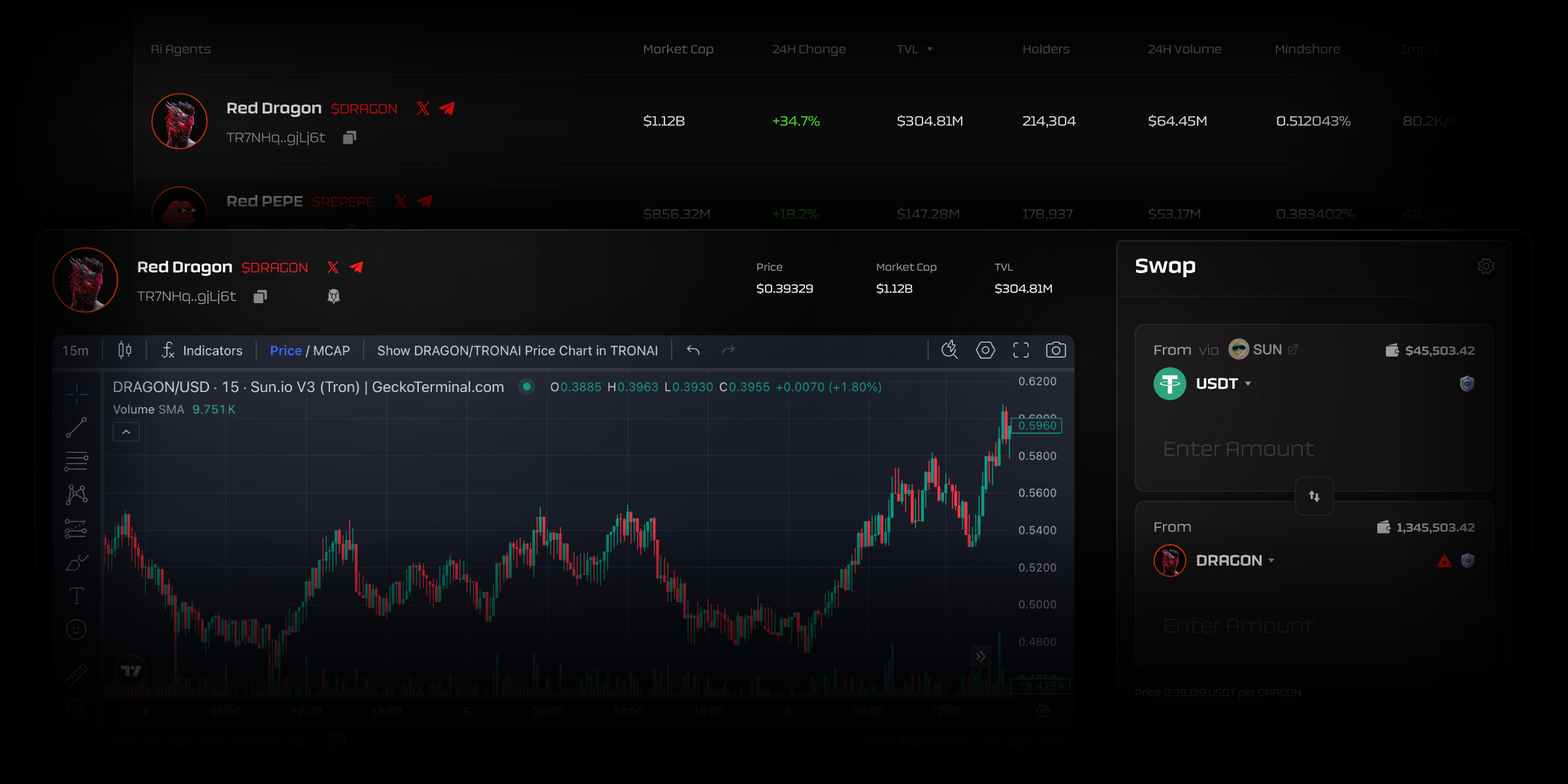Sort by 24H Volume column header

(x=1184, y=49)
